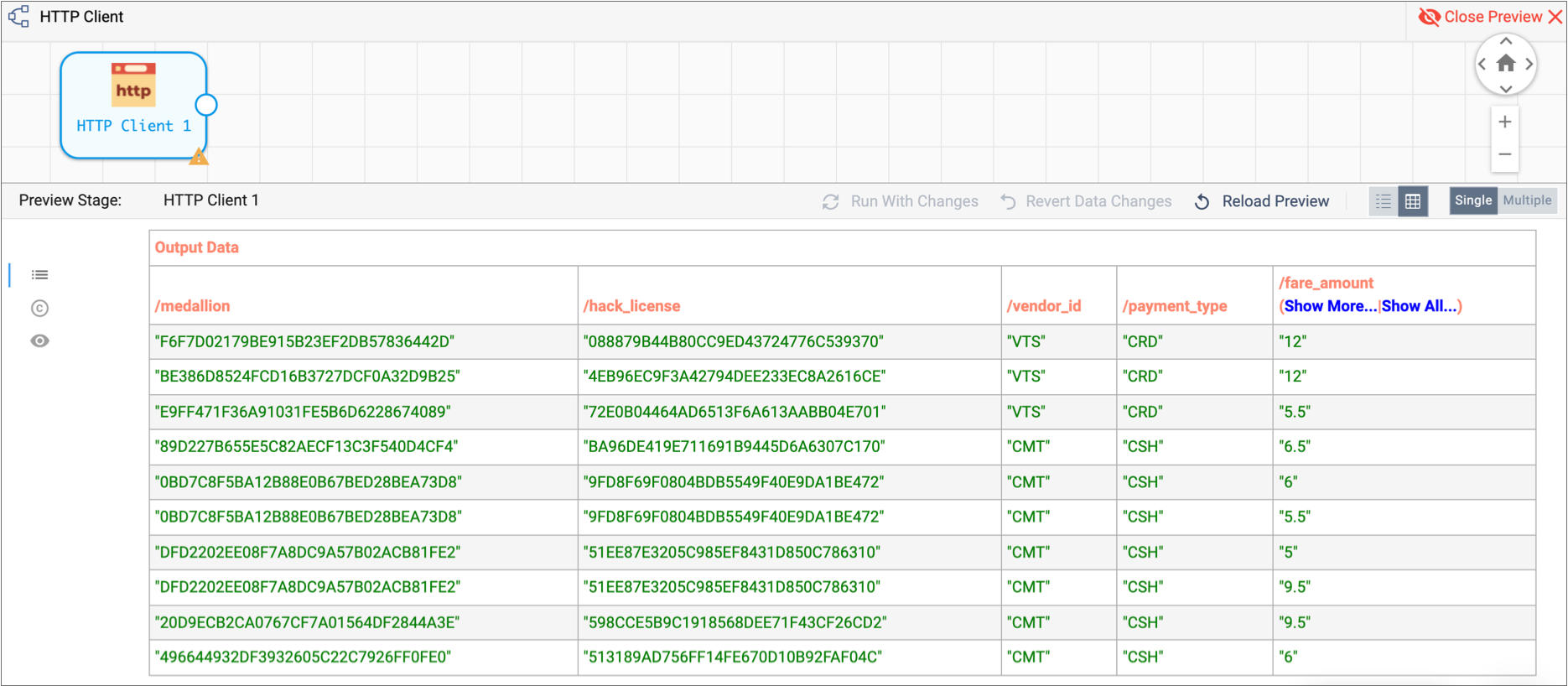Switch to list view mode
Screen dimensions: 1568x686
tap(1384, 201)
